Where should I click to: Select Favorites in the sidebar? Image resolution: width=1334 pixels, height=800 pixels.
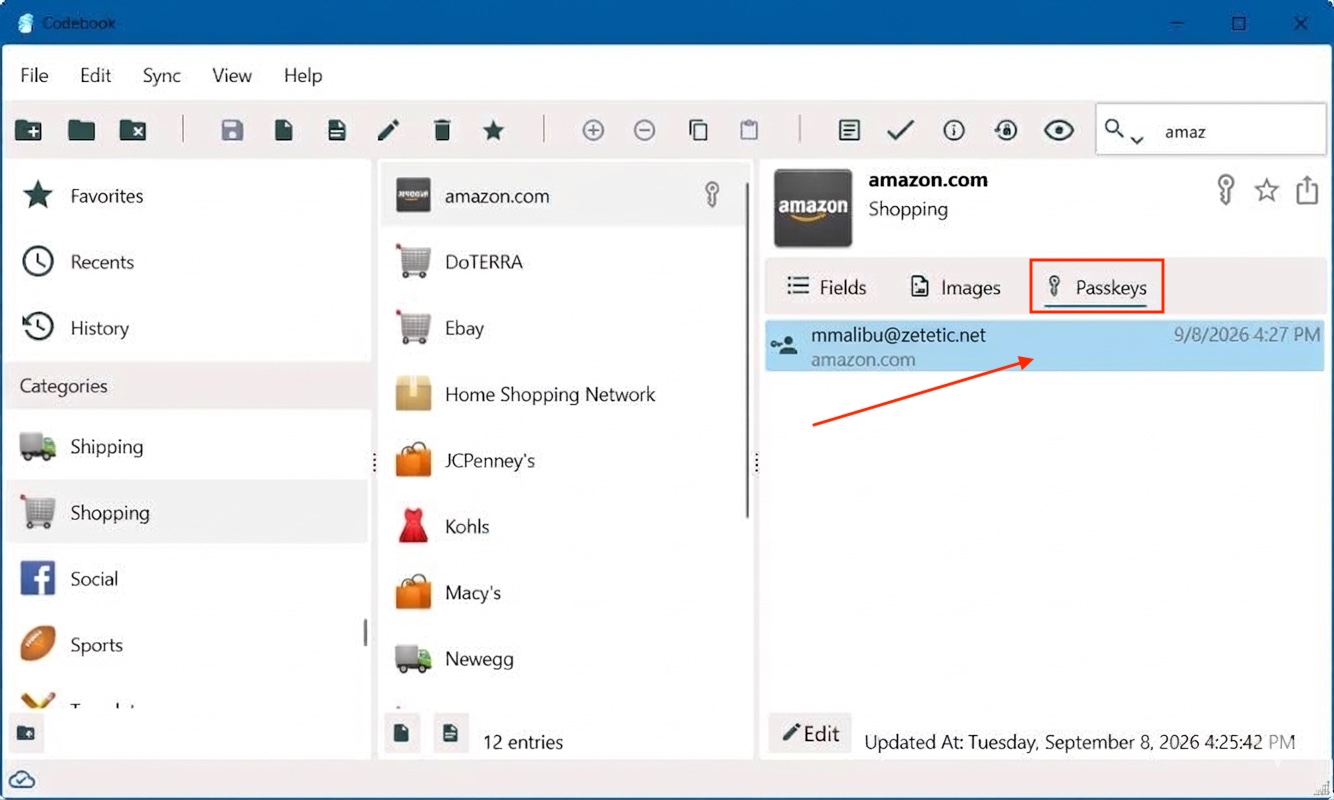(187, 196)
